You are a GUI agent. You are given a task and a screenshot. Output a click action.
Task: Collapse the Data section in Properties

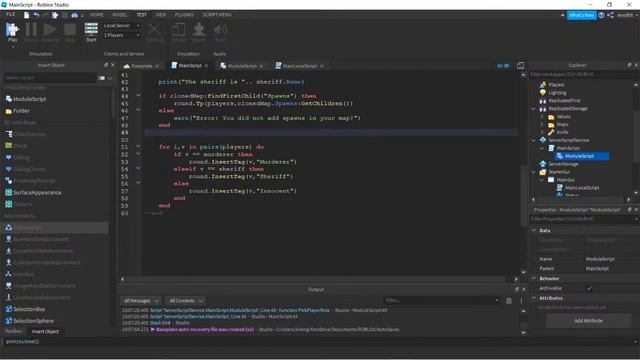point(534,230)
